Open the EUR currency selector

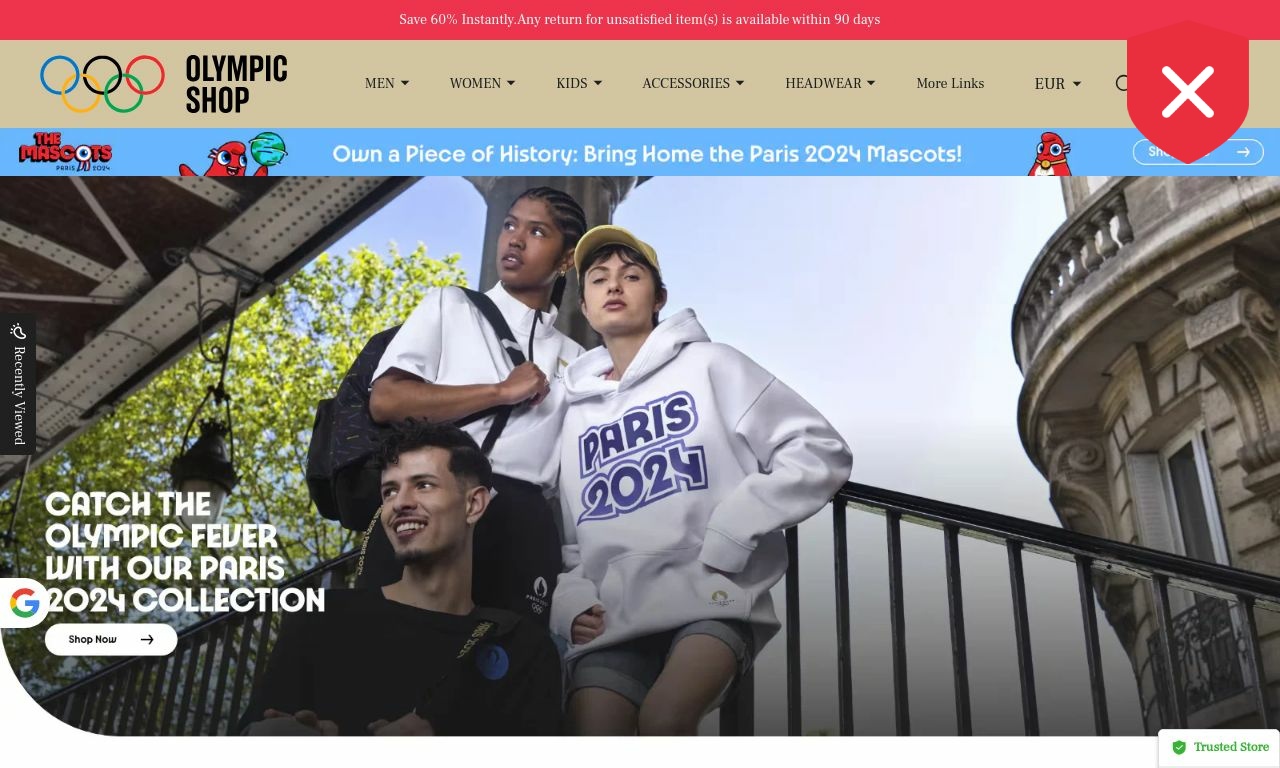[1057, 84]
